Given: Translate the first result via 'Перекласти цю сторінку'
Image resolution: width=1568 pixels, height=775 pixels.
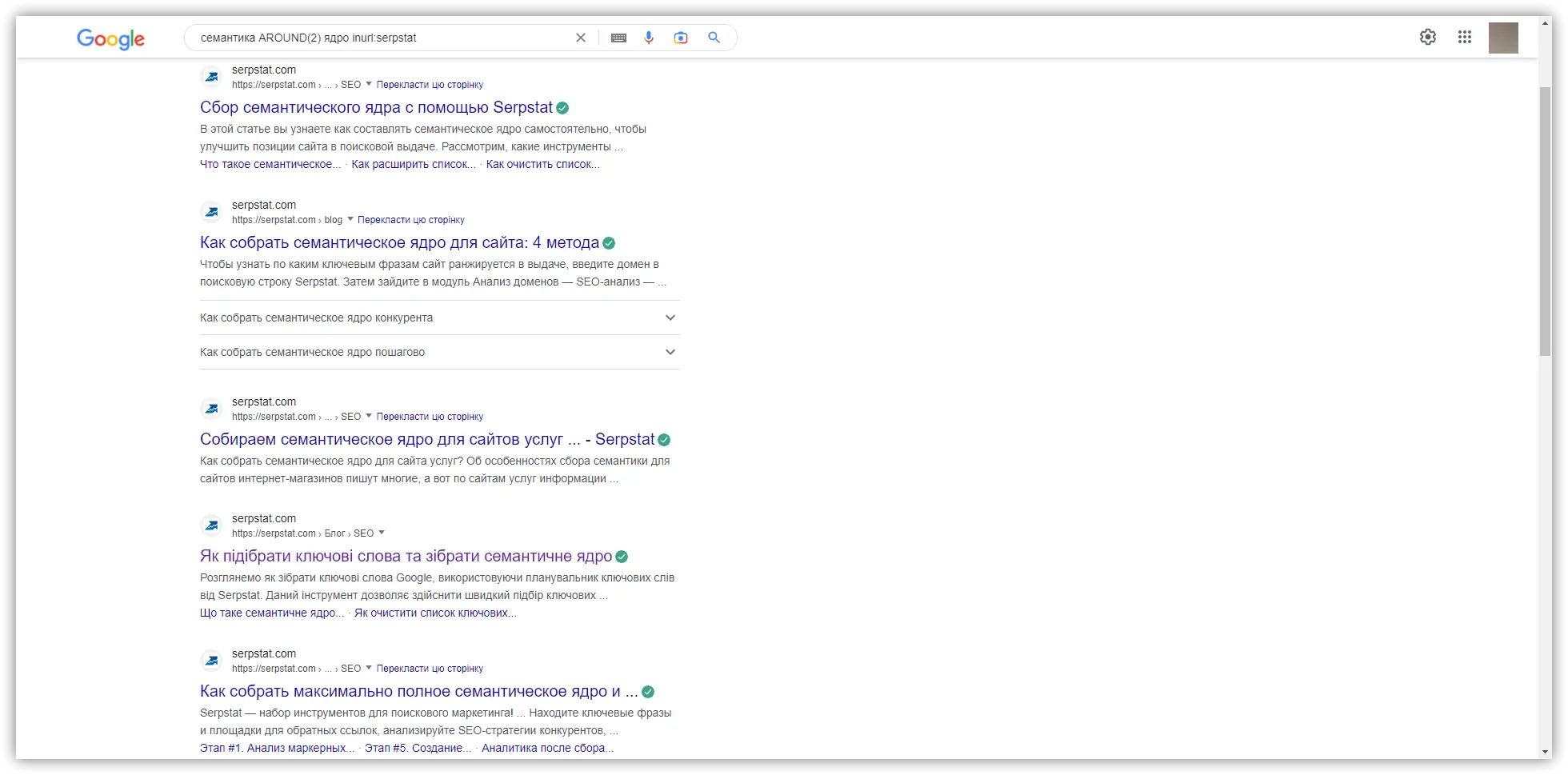Looking at the screenshot, I should 430,85.
